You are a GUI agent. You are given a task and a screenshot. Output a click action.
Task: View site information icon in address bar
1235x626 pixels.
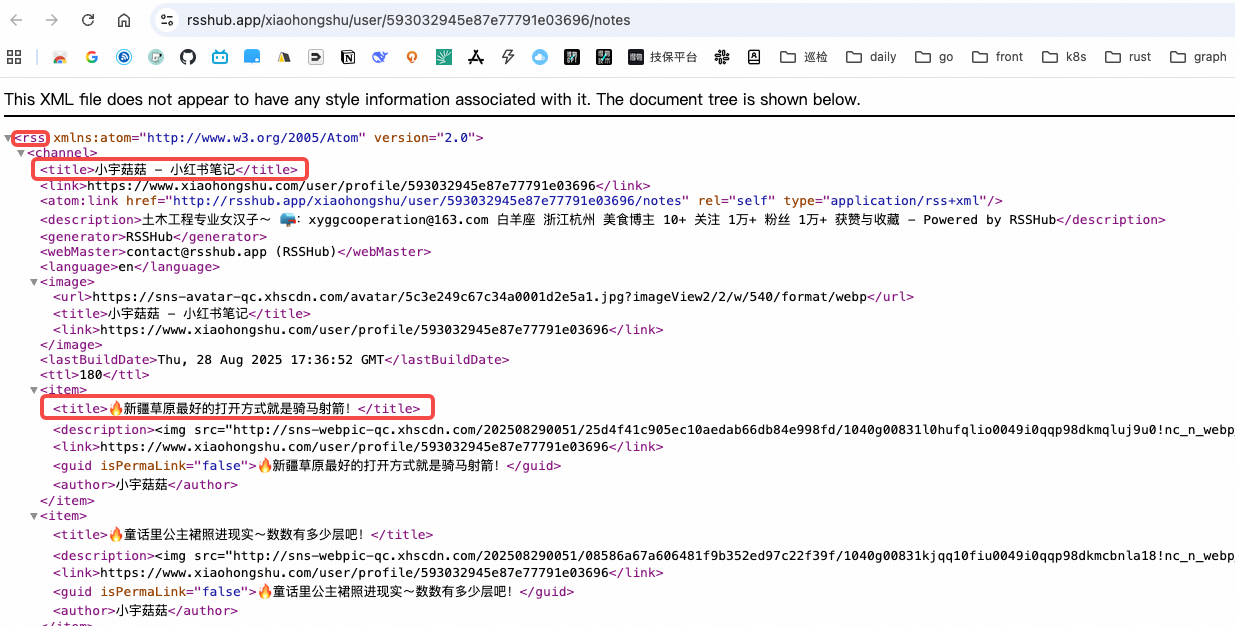point(167,20)
